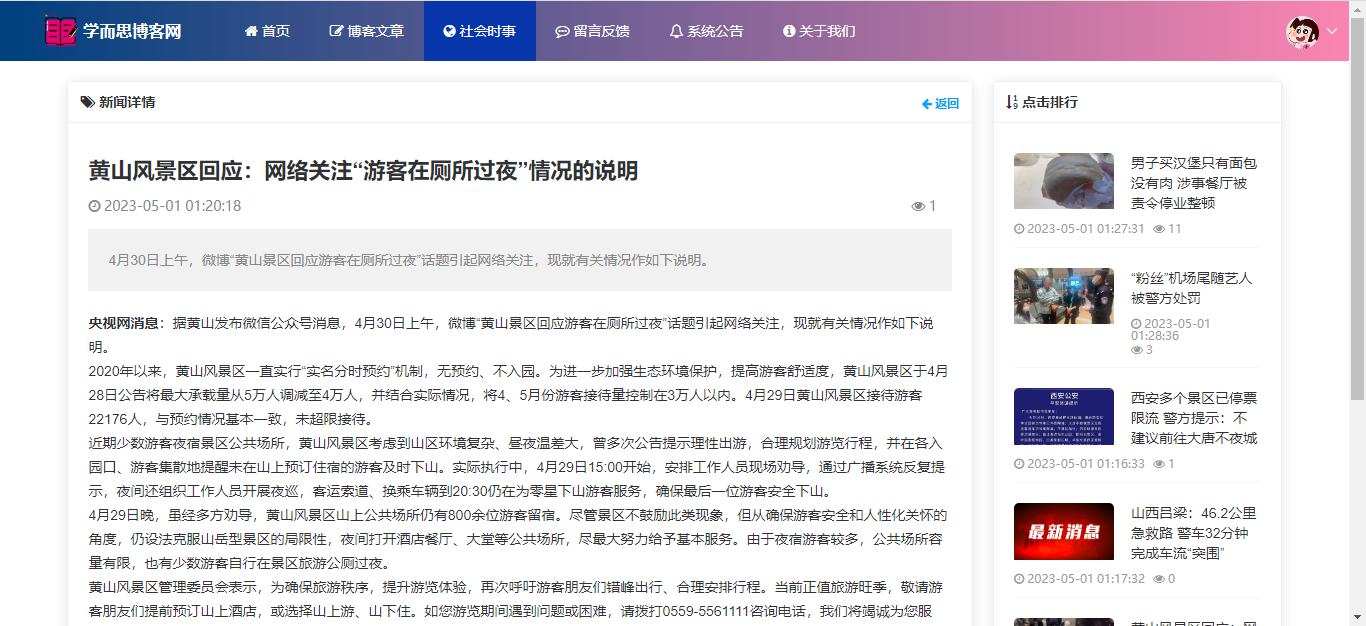Click the tags icon next to 新闻详情

87,102
